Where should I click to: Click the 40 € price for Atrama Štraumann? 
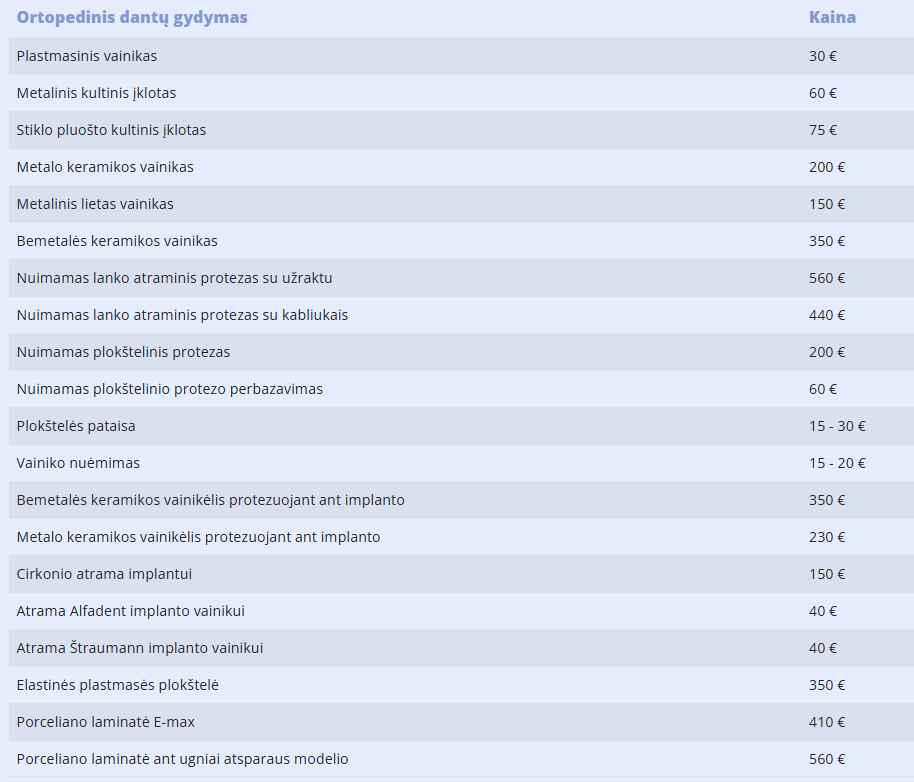point(822,648)
